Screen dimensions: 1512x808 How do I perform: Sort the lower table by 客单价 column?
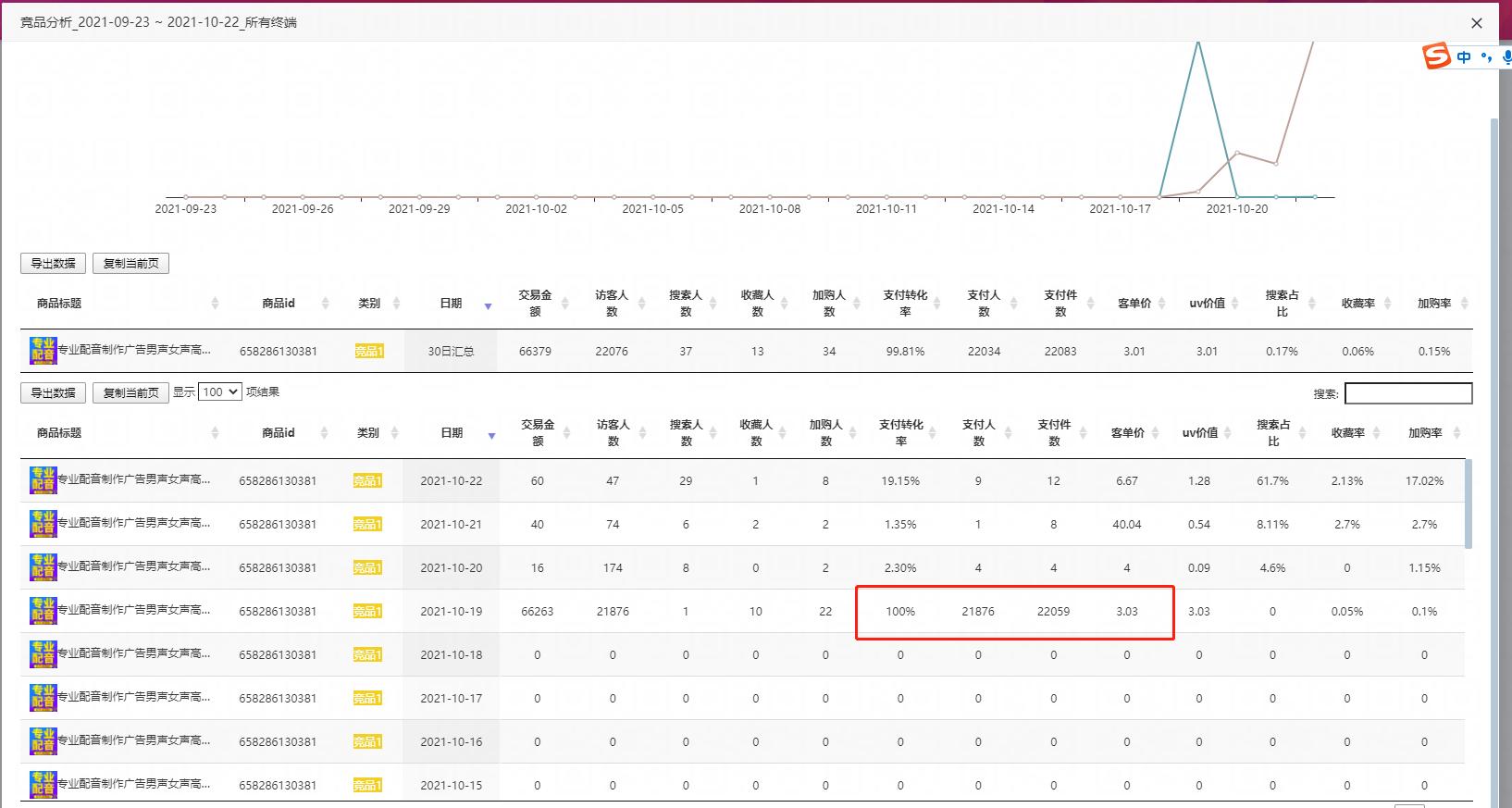pyautogui.click(x=1127, y=432)
